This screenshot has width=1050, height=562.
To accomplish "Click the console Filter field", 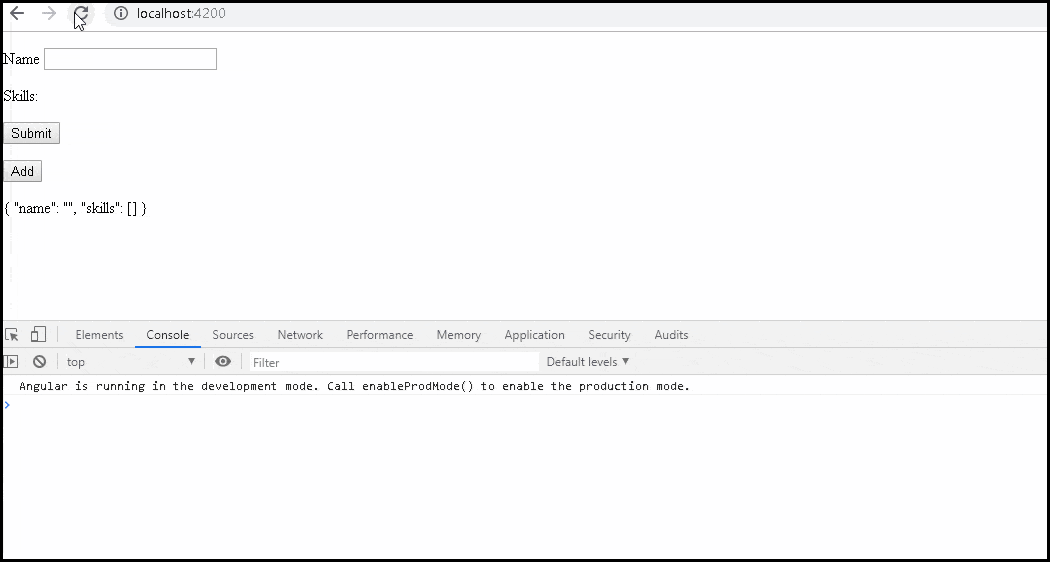I will point(392,362).
